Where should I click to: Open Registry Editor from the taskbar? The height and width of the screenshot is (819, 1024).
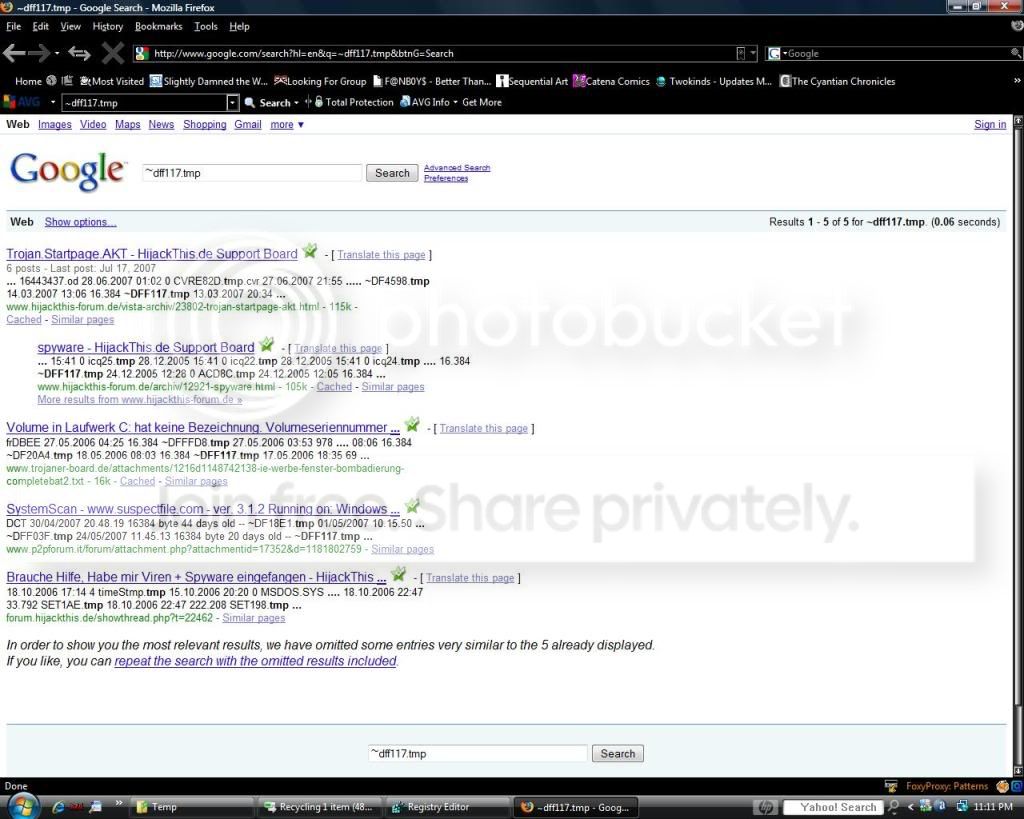pos(438,807)
